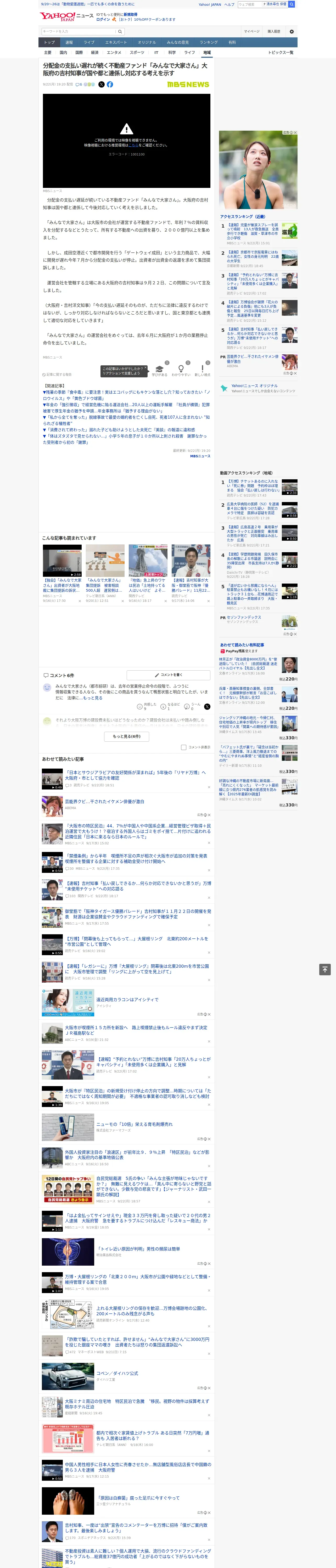336x1568 pixels.
Task: Click マイページ button
Action: tap(252, 32)
